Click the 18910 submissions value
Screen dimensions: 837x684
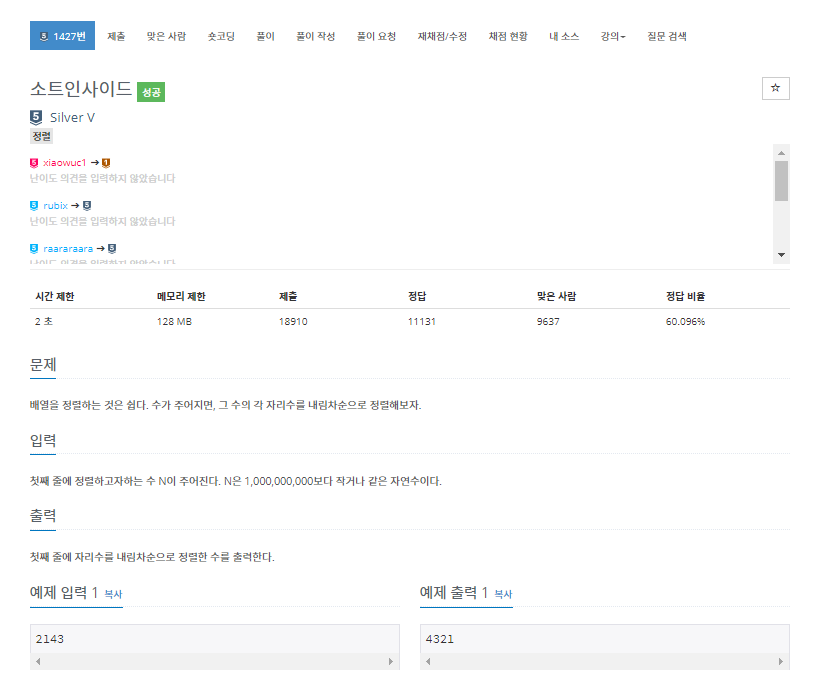pyautogui.click(x=293, y=321)
